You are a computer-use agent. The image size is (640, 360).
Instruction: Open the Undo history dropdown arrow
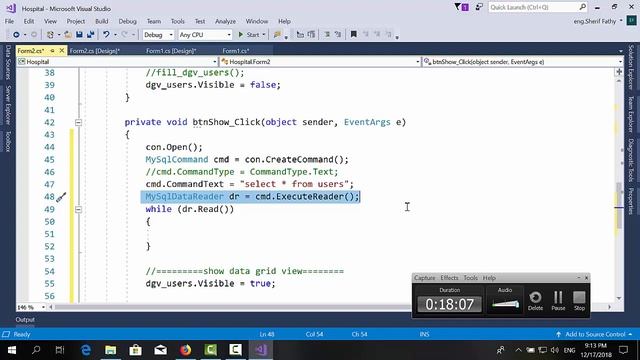point(115,35)
